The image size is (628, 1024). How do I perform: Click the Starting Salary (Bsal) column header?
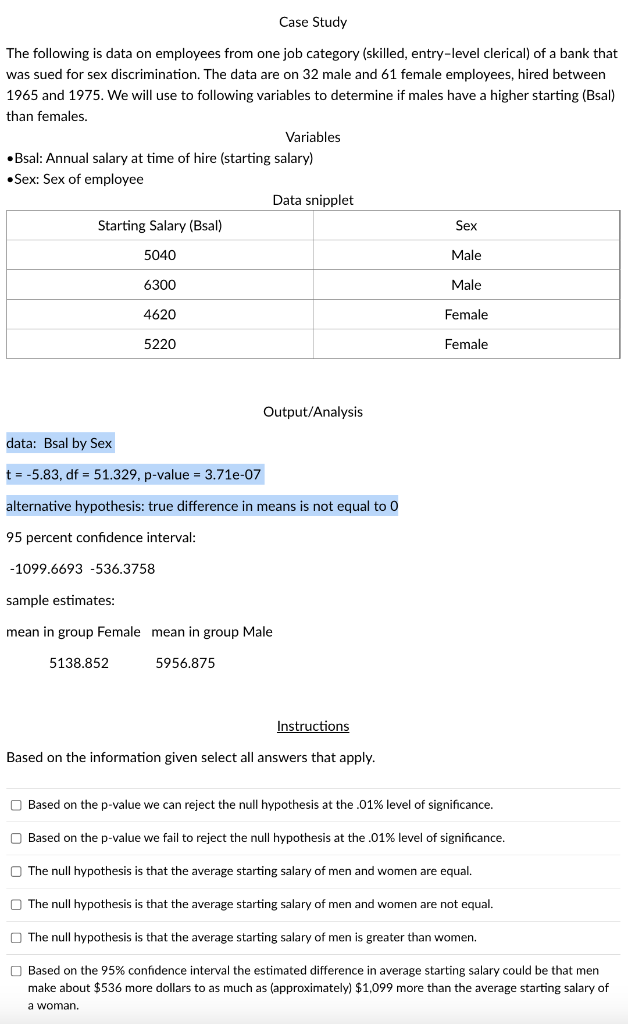(160, 225)
